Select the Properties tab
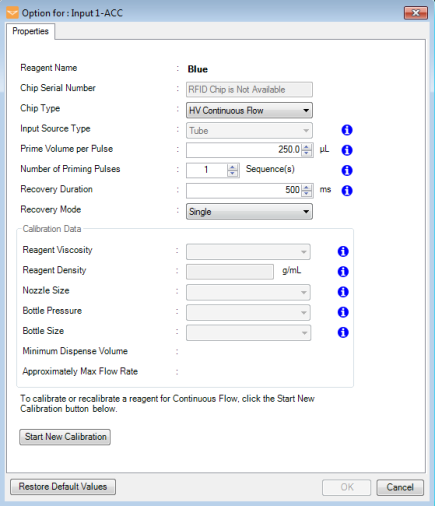The width and height of the screenshot is (435, 506). 30,31
